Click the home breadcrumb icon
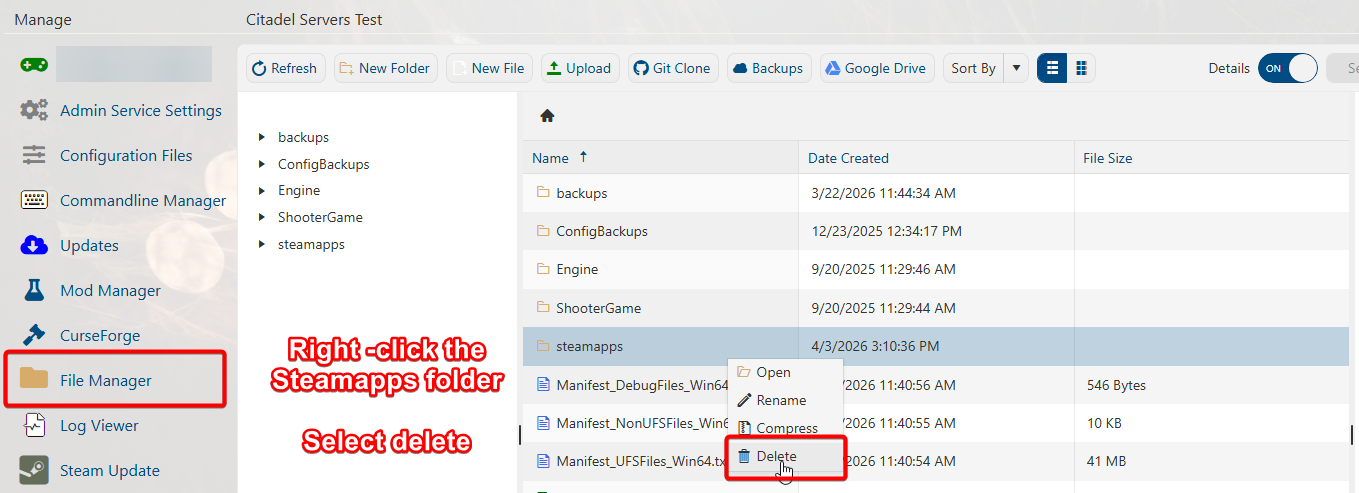 pos(547,116)
